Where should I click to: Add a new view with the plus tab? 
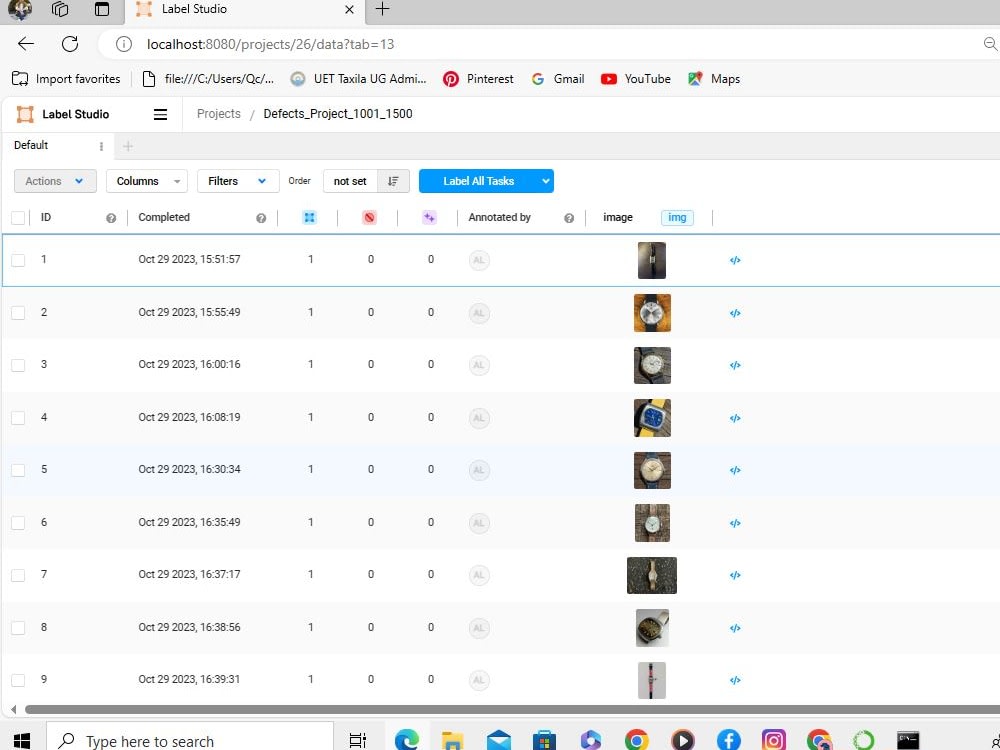point(127,145)
